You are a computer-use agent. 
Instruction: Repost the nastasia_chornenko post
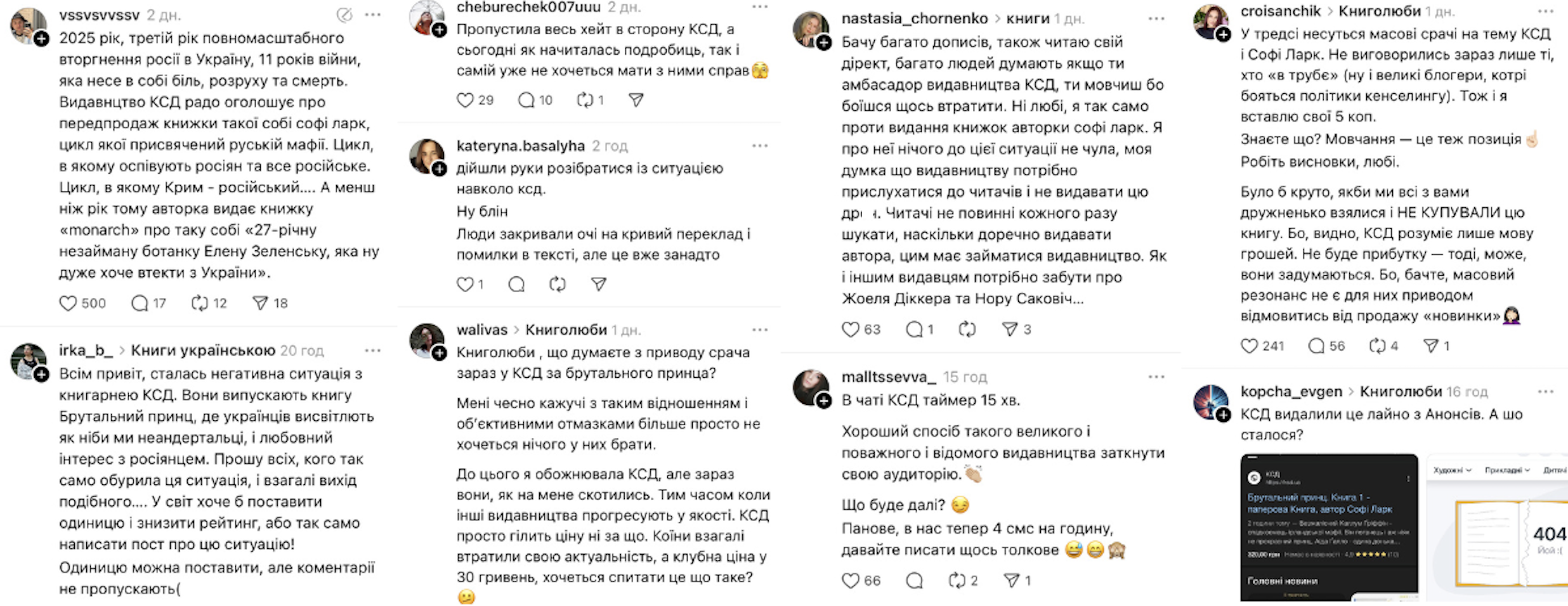tap(967, 330)
